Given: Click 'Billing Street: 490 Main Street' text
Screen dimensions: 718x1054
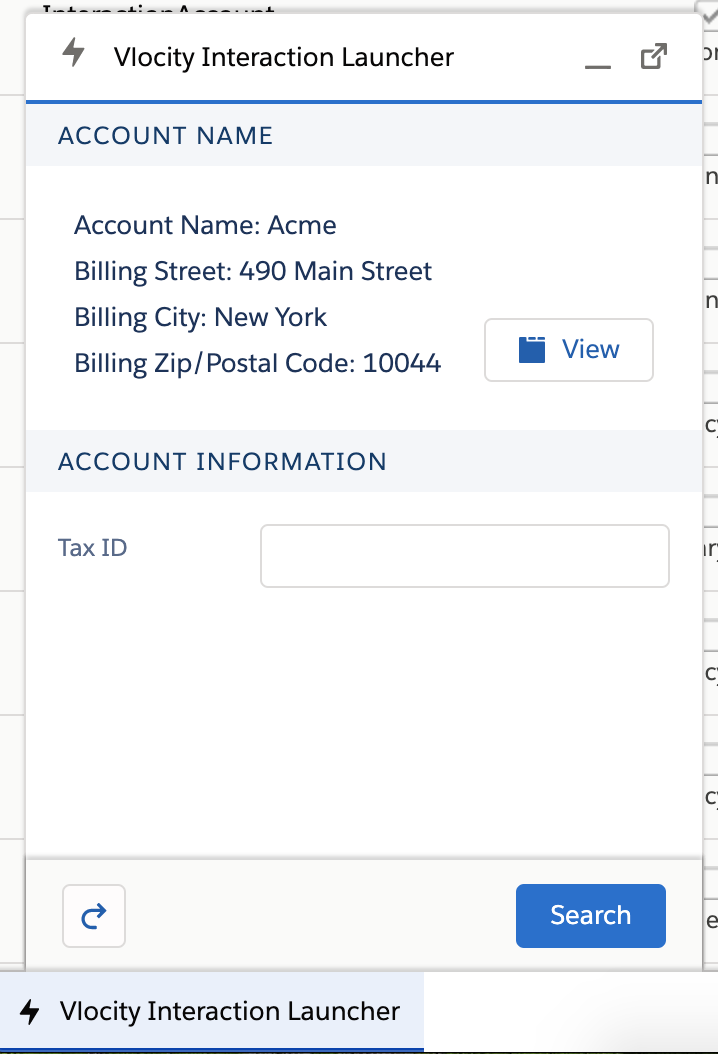Looking at the screenshot, I should tap(253, 272).
